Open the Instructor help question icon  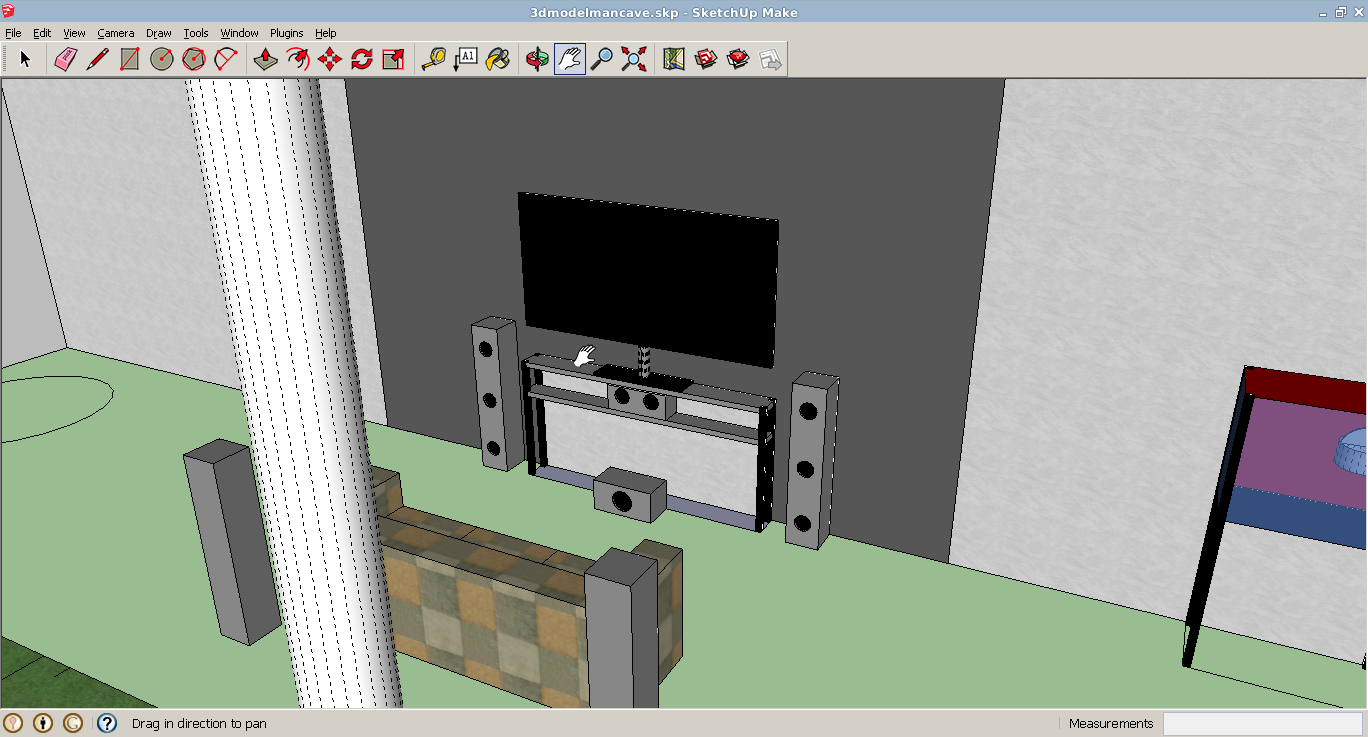coord(107,722)
